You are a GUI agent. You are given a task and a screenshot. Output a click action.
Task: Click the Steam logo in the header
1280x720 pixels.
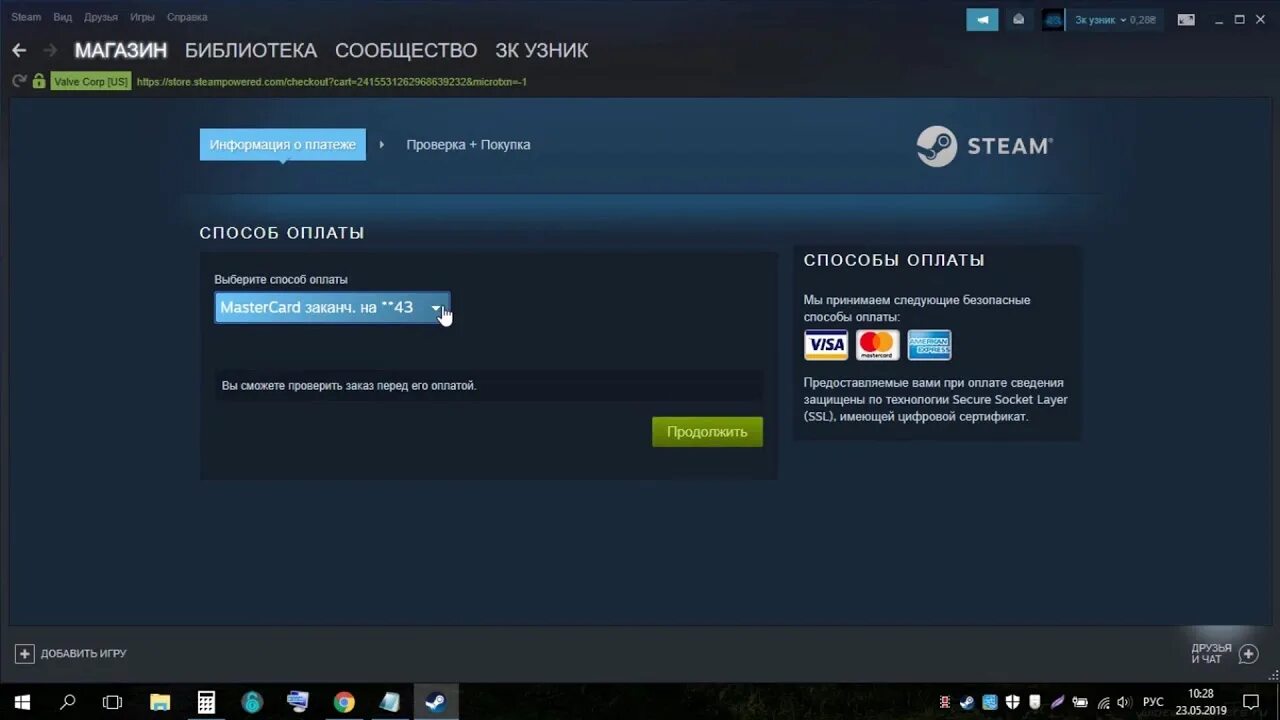pyautogui.click(x=985, y=146)
